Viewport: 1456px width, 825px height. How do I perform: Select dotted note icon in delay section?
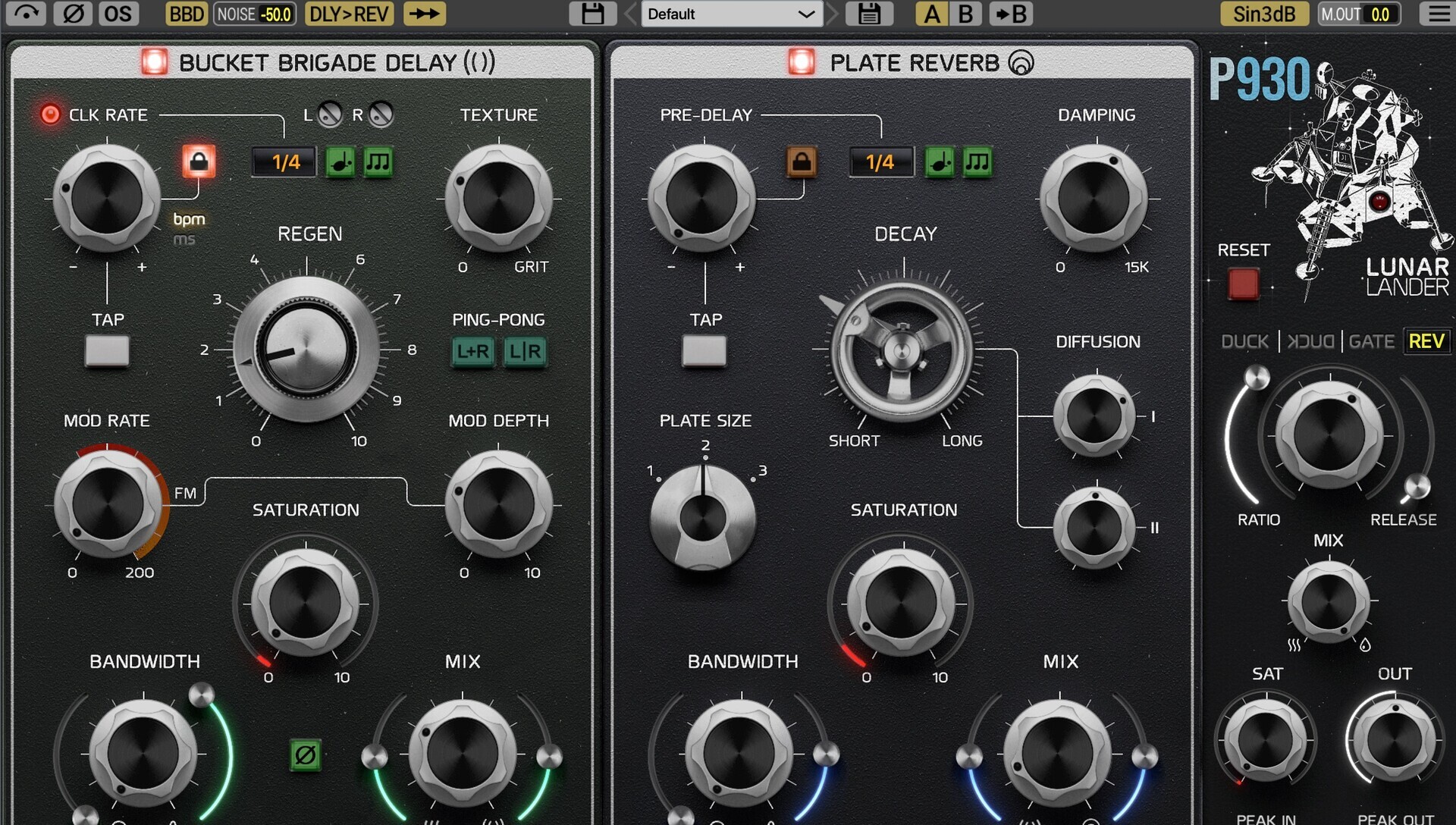tap(340, 162)
